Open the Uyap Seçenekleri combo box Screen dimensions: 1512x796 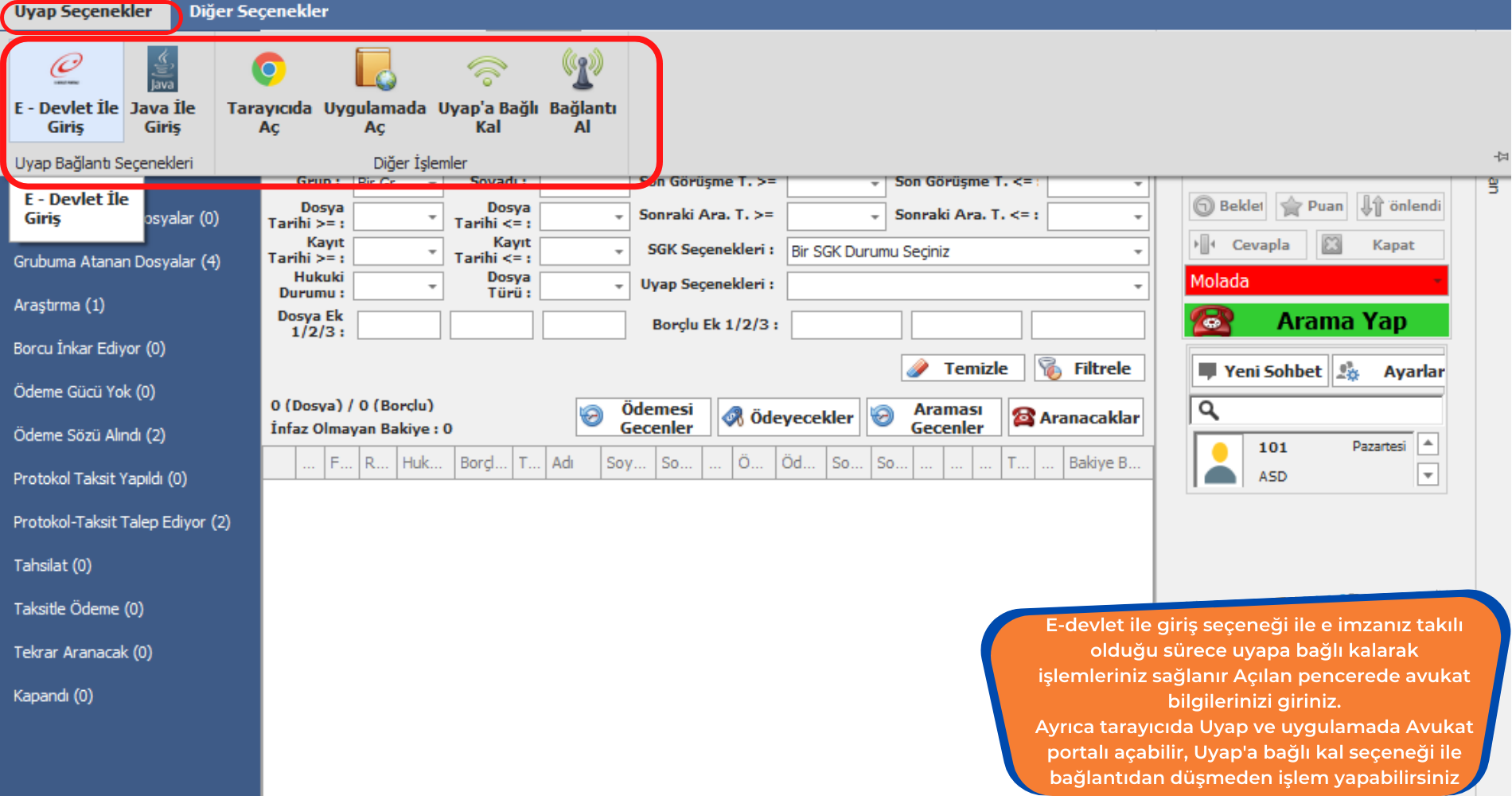(x=1137, y=286)
